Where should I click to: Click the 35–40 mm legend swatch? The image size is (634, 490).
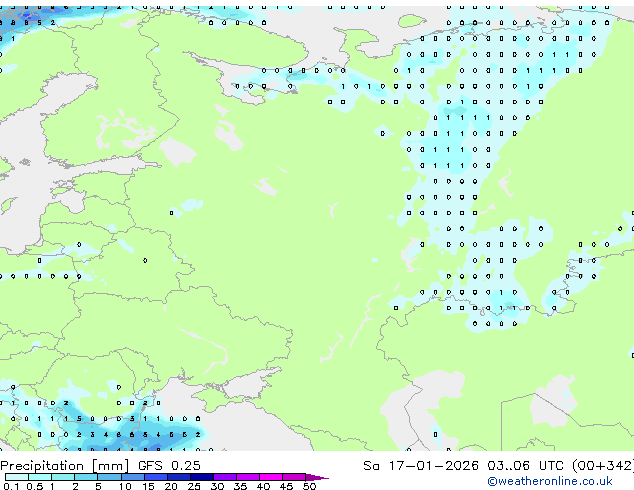248,477
